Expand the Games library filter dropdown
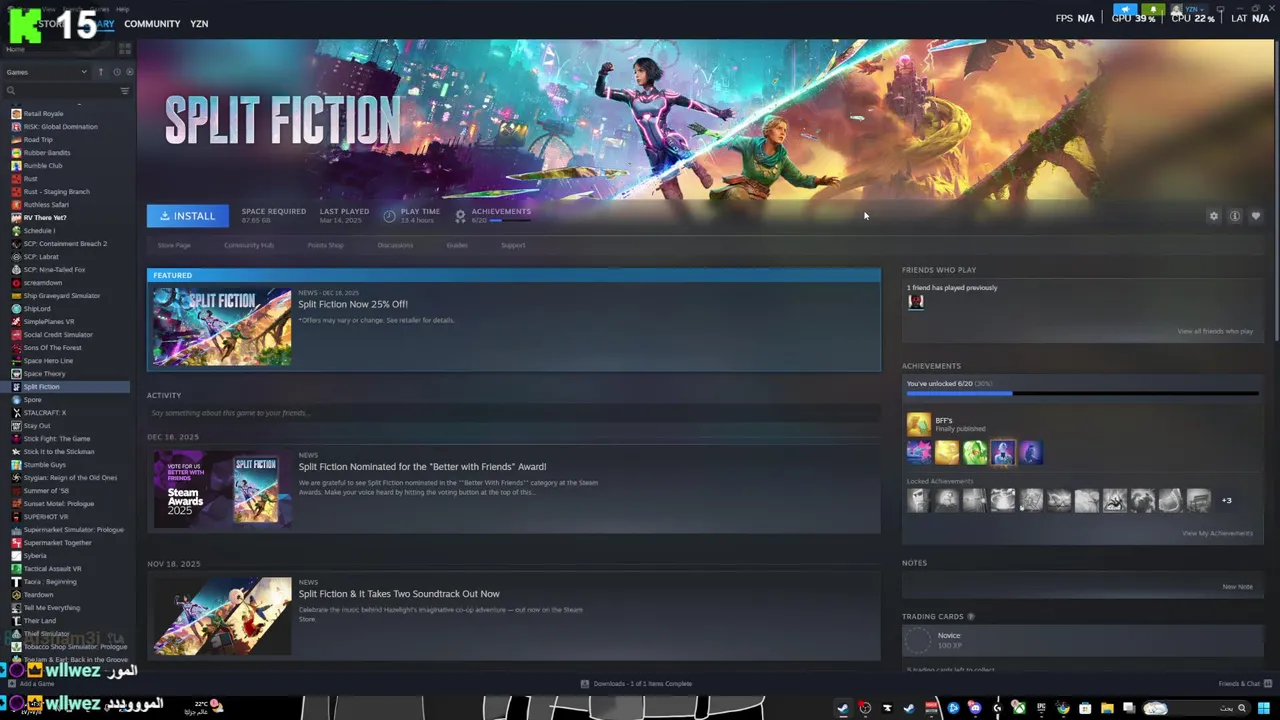This screenshot has width=1280, height=720. 46,72
